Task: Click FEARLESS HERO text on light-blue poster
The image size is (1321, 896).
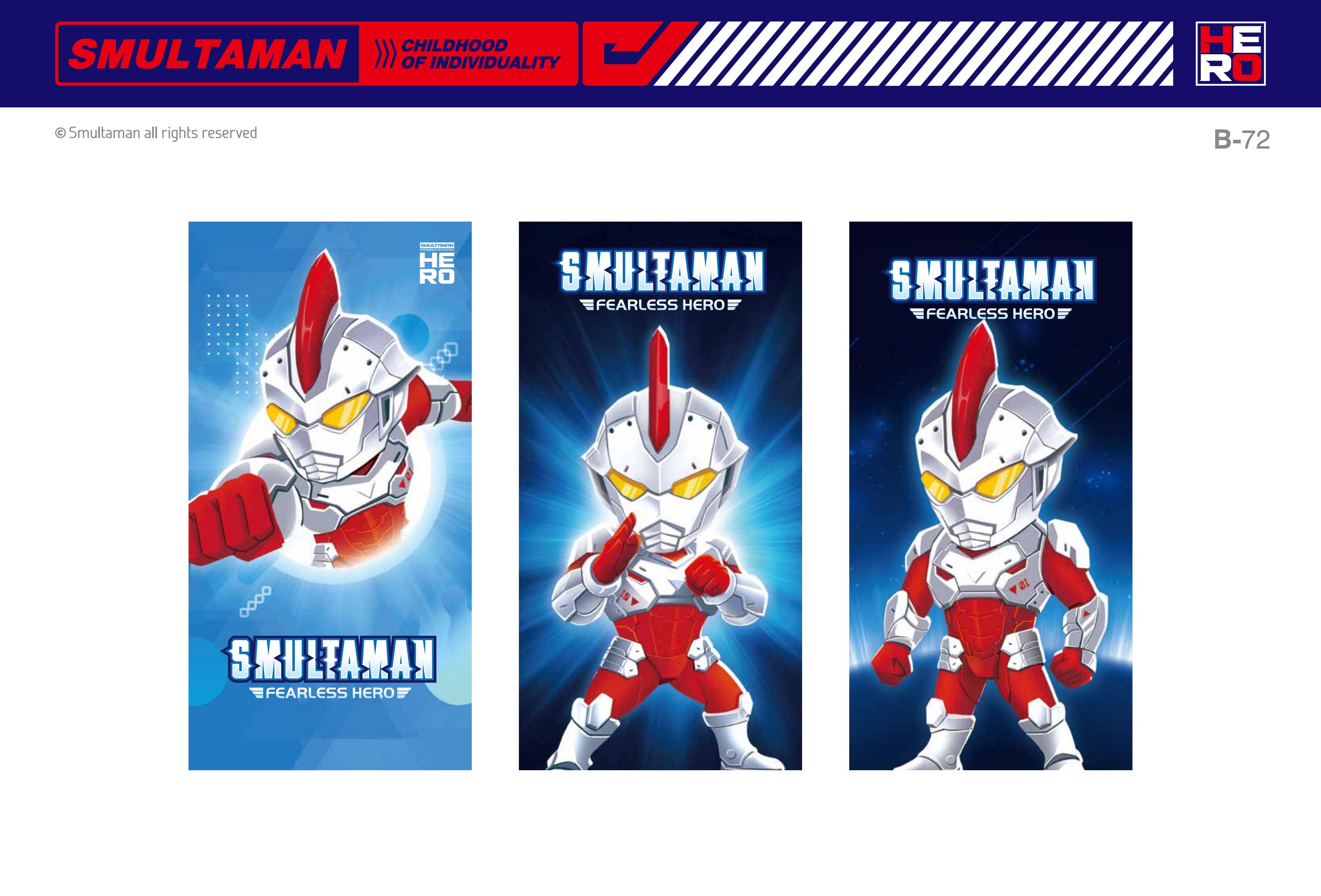Action: [330, 693]
